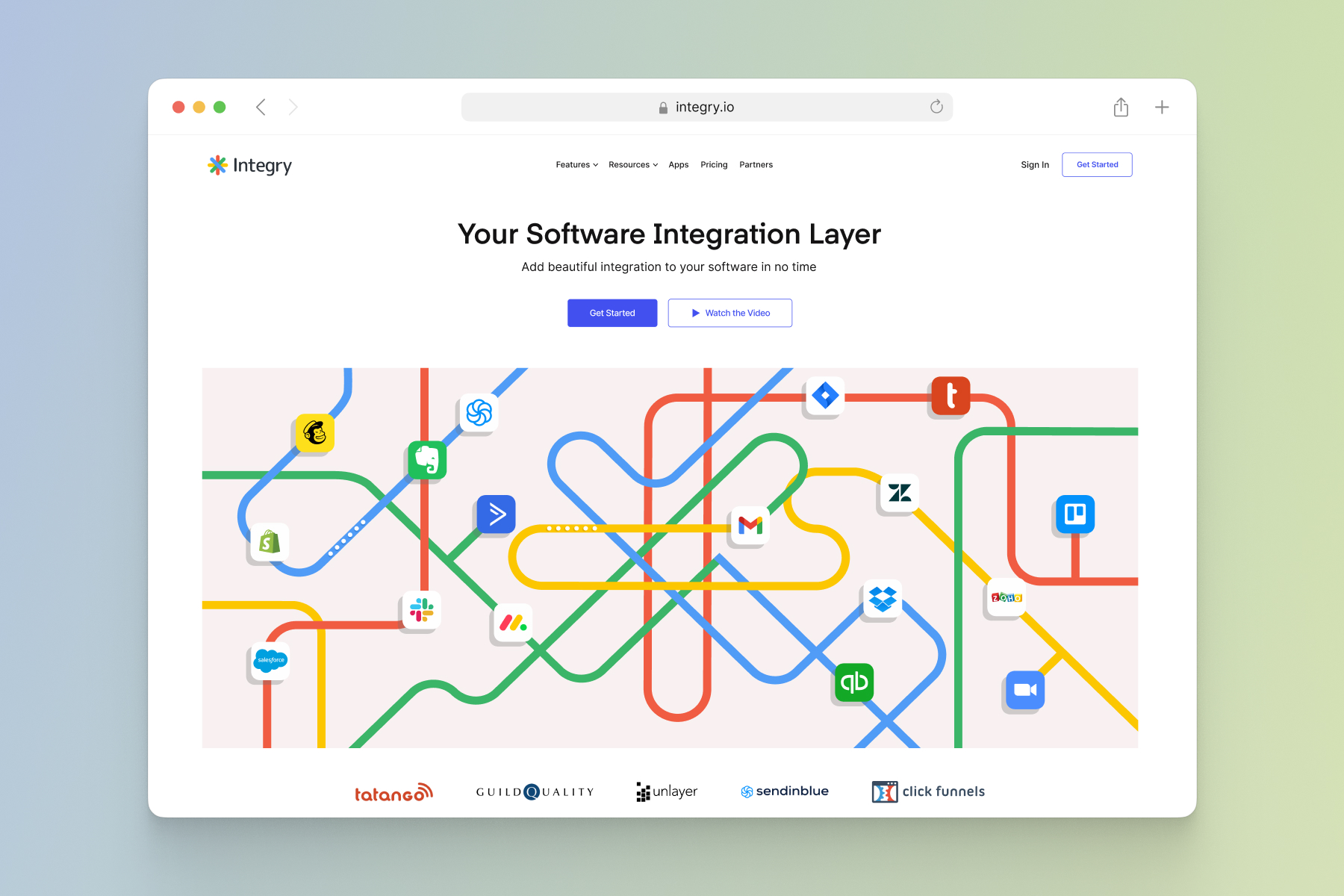Go back with the browser back arrow

(x=261, y=107)
